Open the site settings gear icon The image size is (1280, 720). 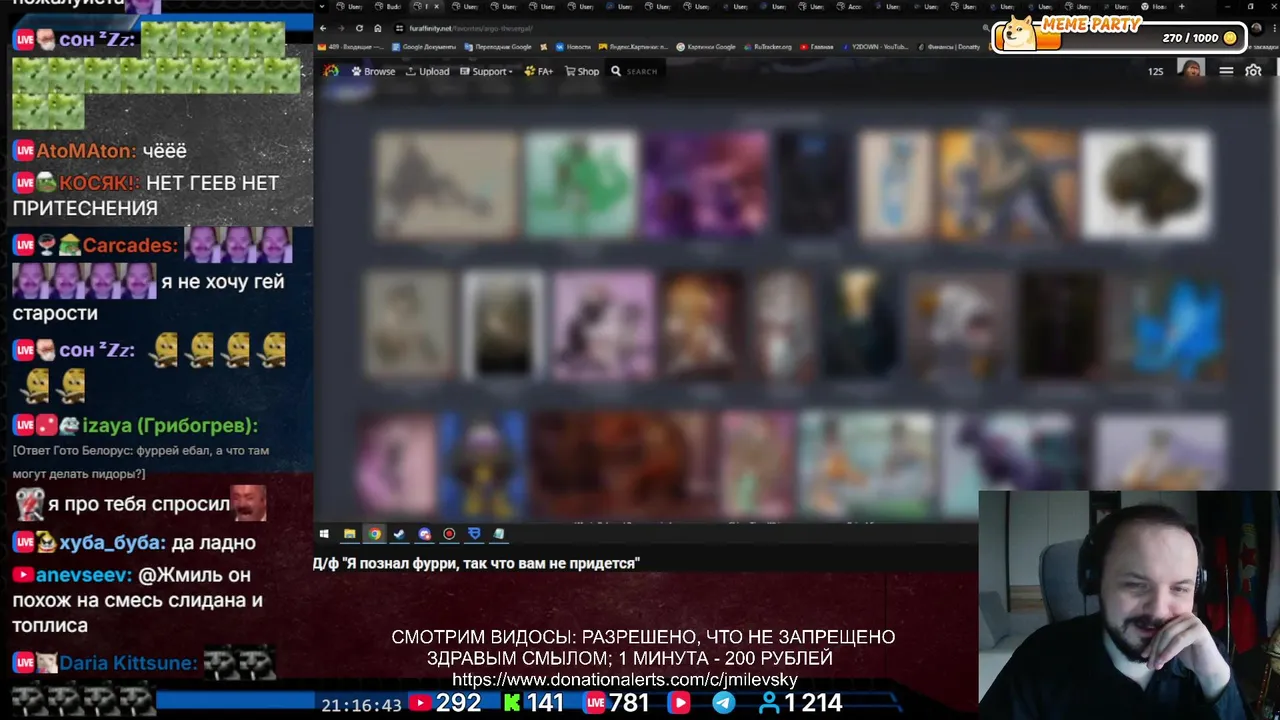(1253, 71)
